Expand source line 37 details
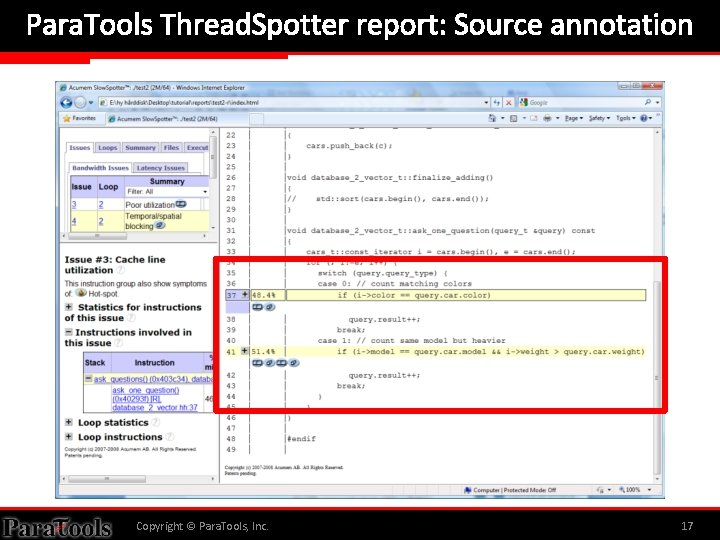Screen dimensions: 720x540 pos(245,295)
